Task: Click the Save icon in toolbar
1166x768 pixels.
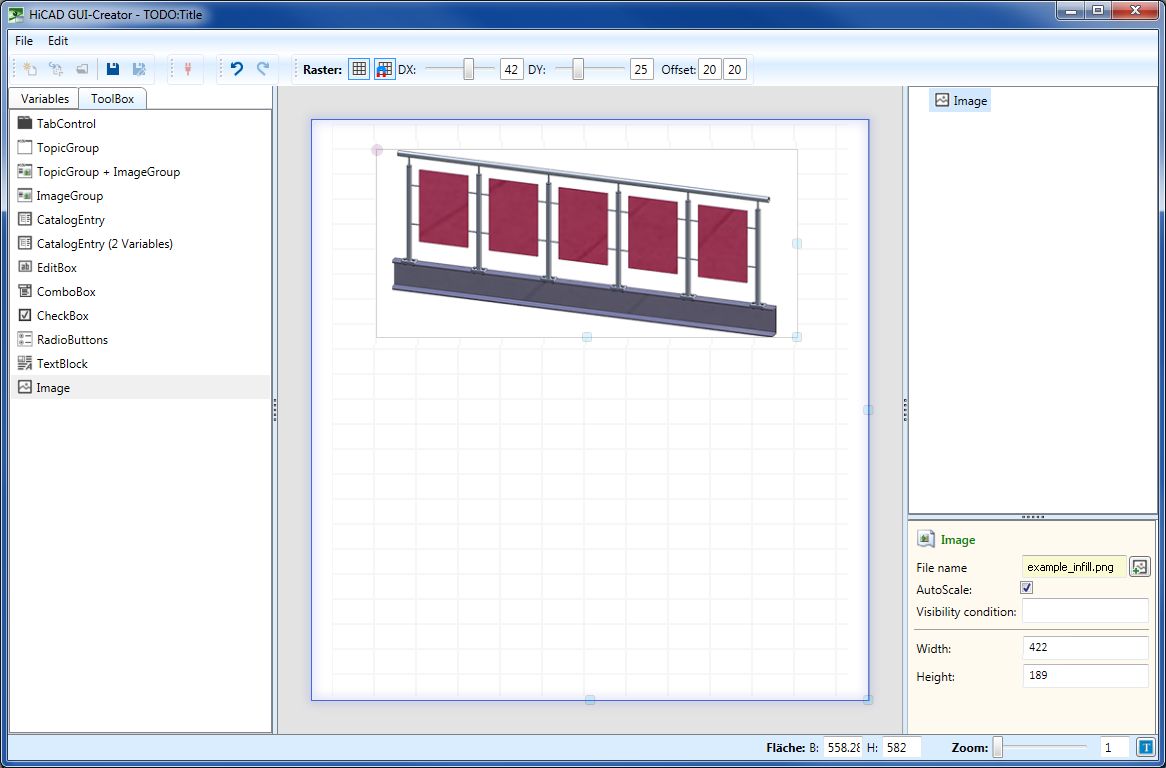Action: pos(113,69)
